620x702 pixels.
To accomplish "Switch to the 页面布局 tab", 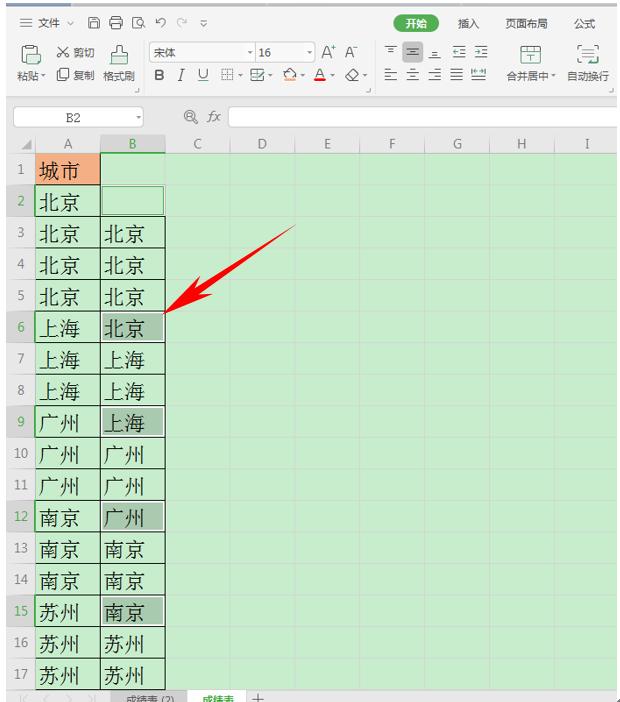I will [x=526, y=23].
